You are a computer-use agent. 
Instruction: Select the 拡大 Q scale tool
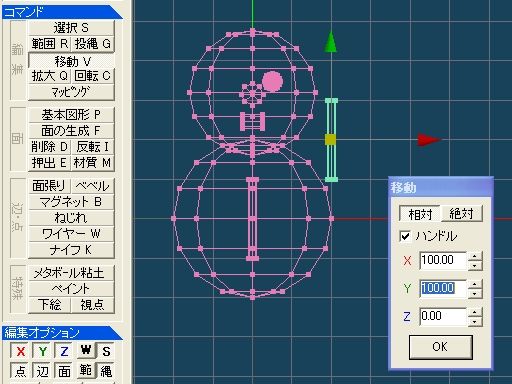coord(50,76)
